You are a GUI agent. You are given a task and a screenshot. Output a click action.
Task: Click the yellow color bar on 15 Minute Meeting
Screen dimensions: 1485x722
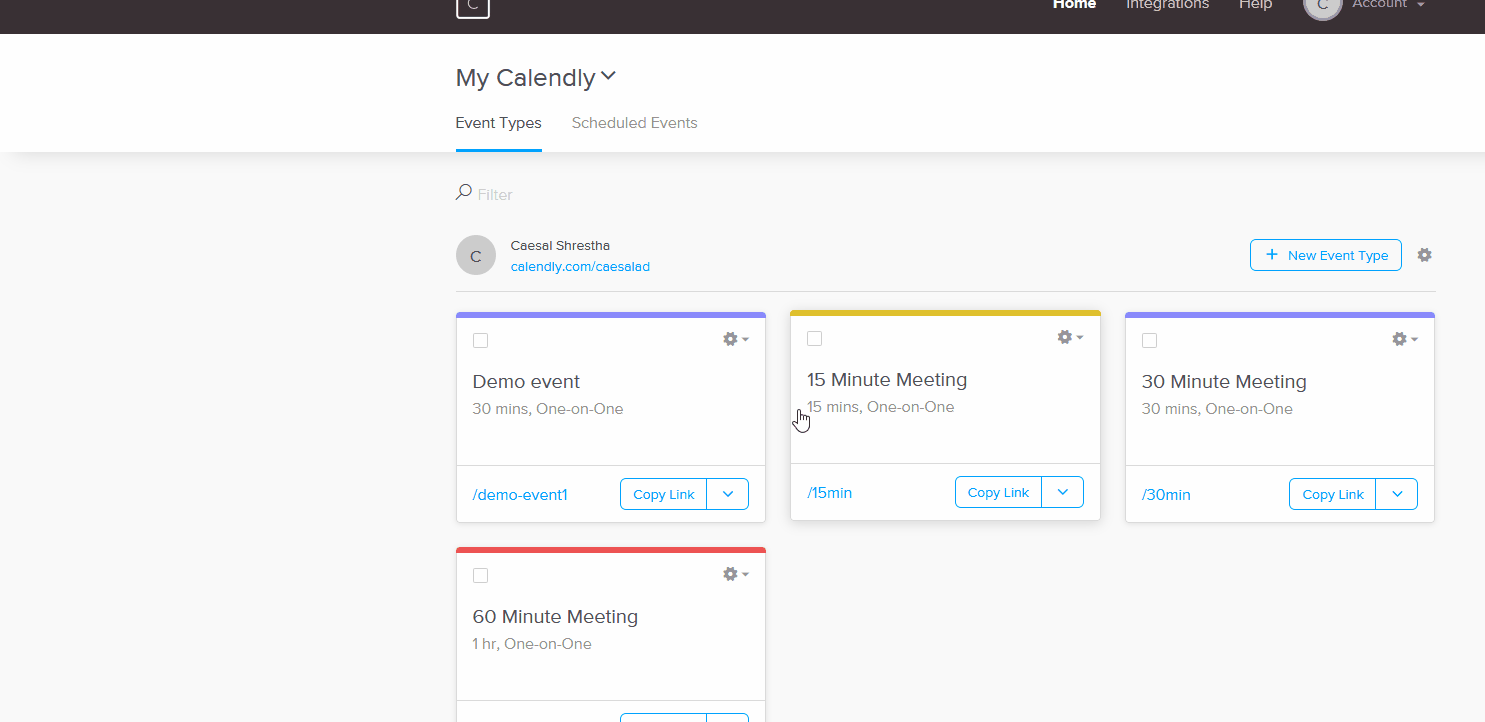(x=945, y=313)
